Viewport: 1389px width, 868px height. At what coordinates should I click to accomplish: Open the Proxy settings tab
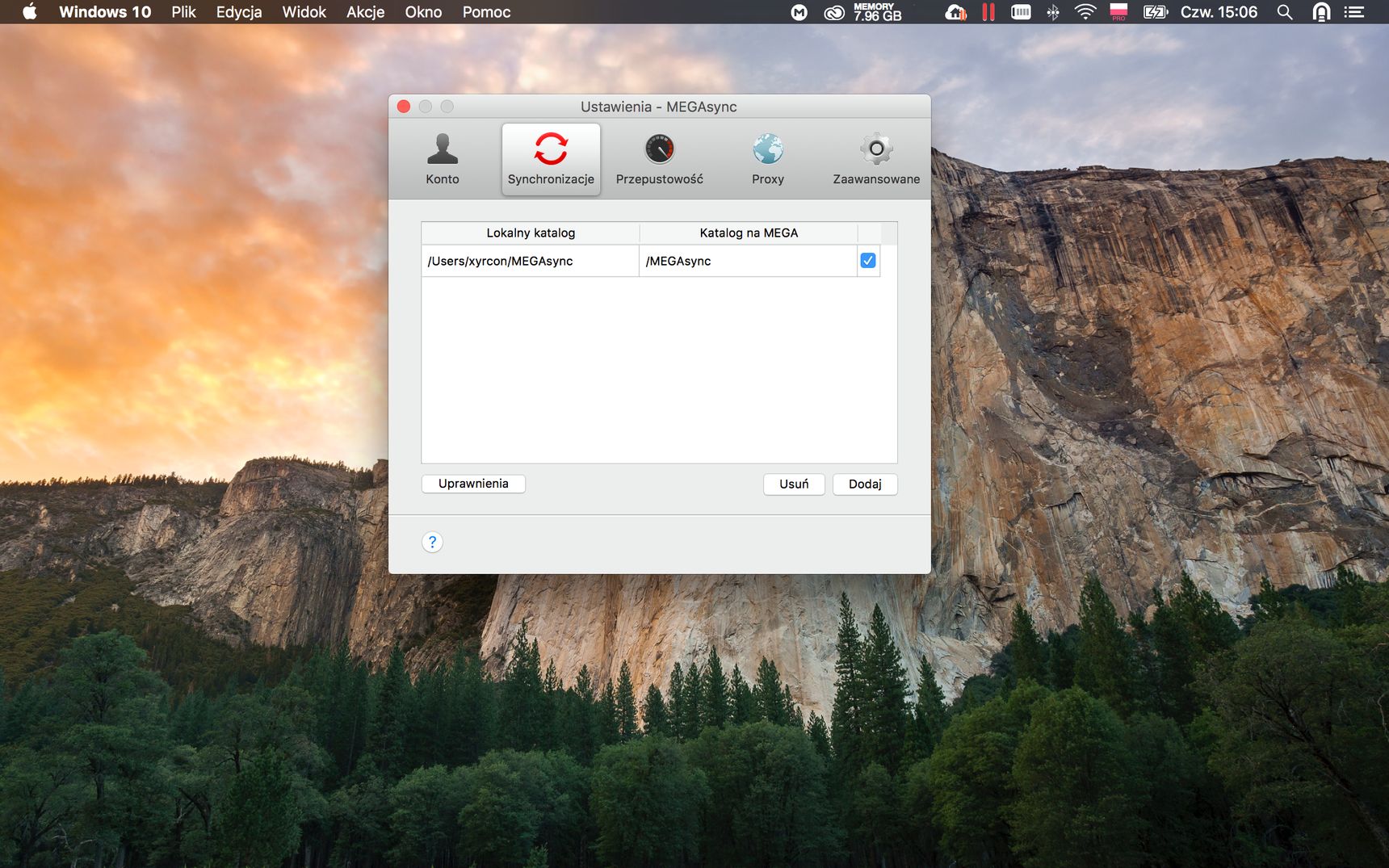click(767, 159)
